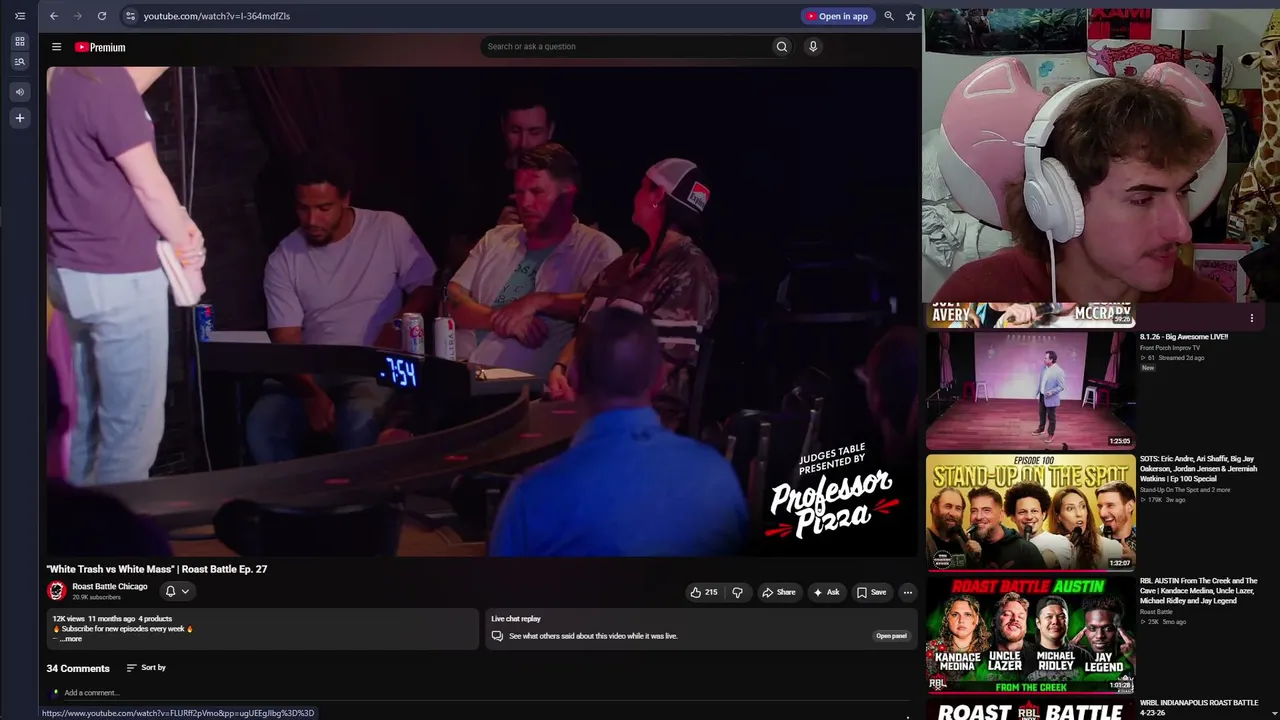Reload the page with the refresh icon

pyautogui.click(x=102, y=16)
